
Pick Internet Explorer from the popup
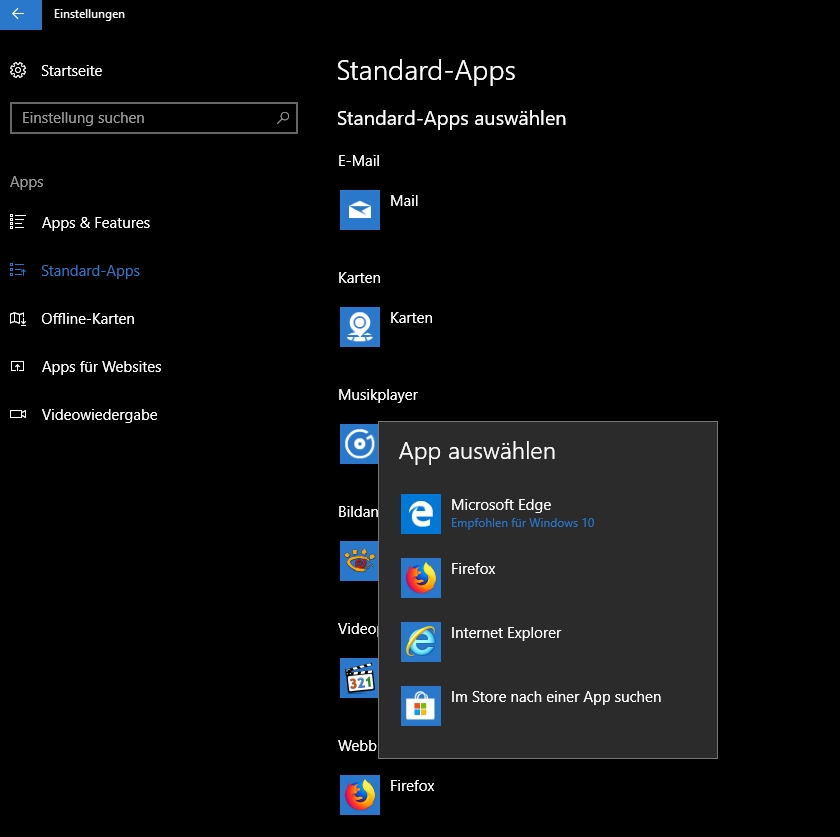tap(505, 641)
